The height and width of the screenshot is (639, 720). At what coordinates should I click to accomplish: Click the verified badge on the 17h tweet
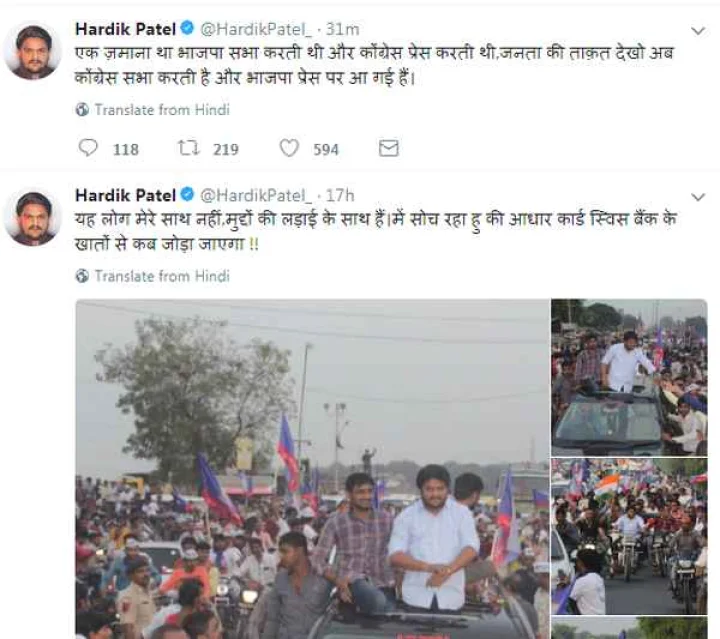click(187, 194)
